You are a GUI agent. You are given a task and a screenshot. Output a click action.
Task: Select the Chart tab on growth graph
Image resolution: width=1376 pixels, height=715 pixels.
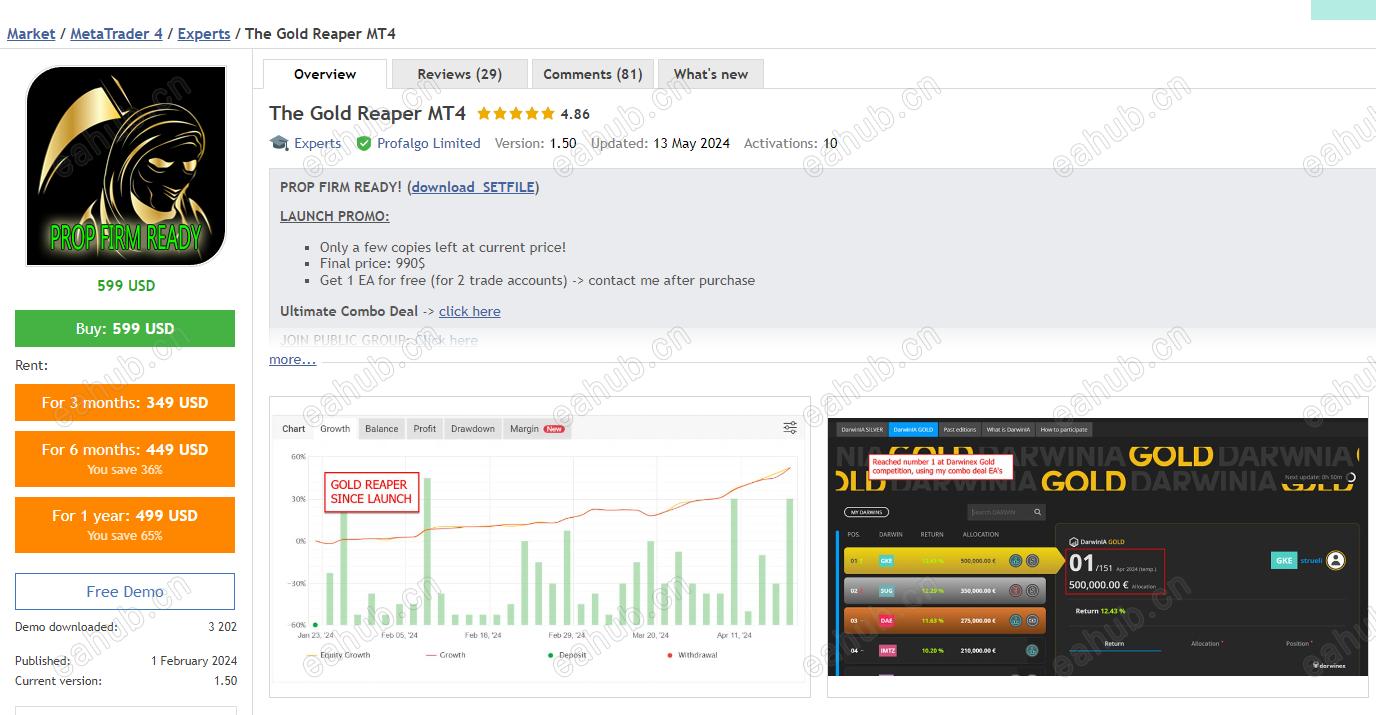tap(294, 429)
